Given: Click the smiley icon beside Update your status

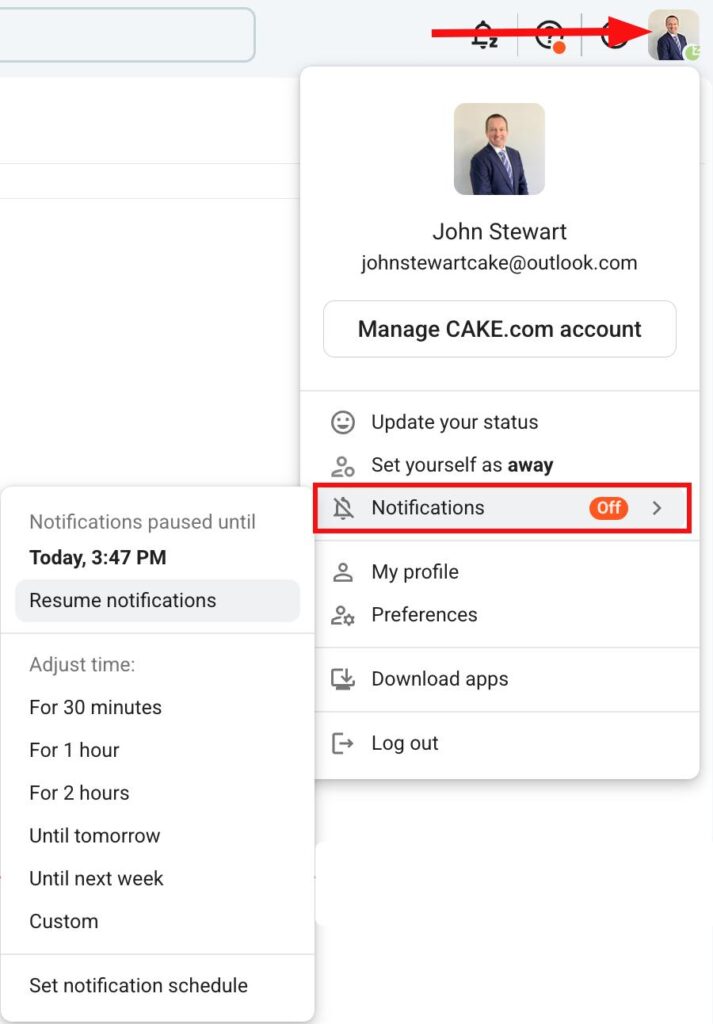Looking at the screenshot, I should pyautogui.click(x=343, y=422).
